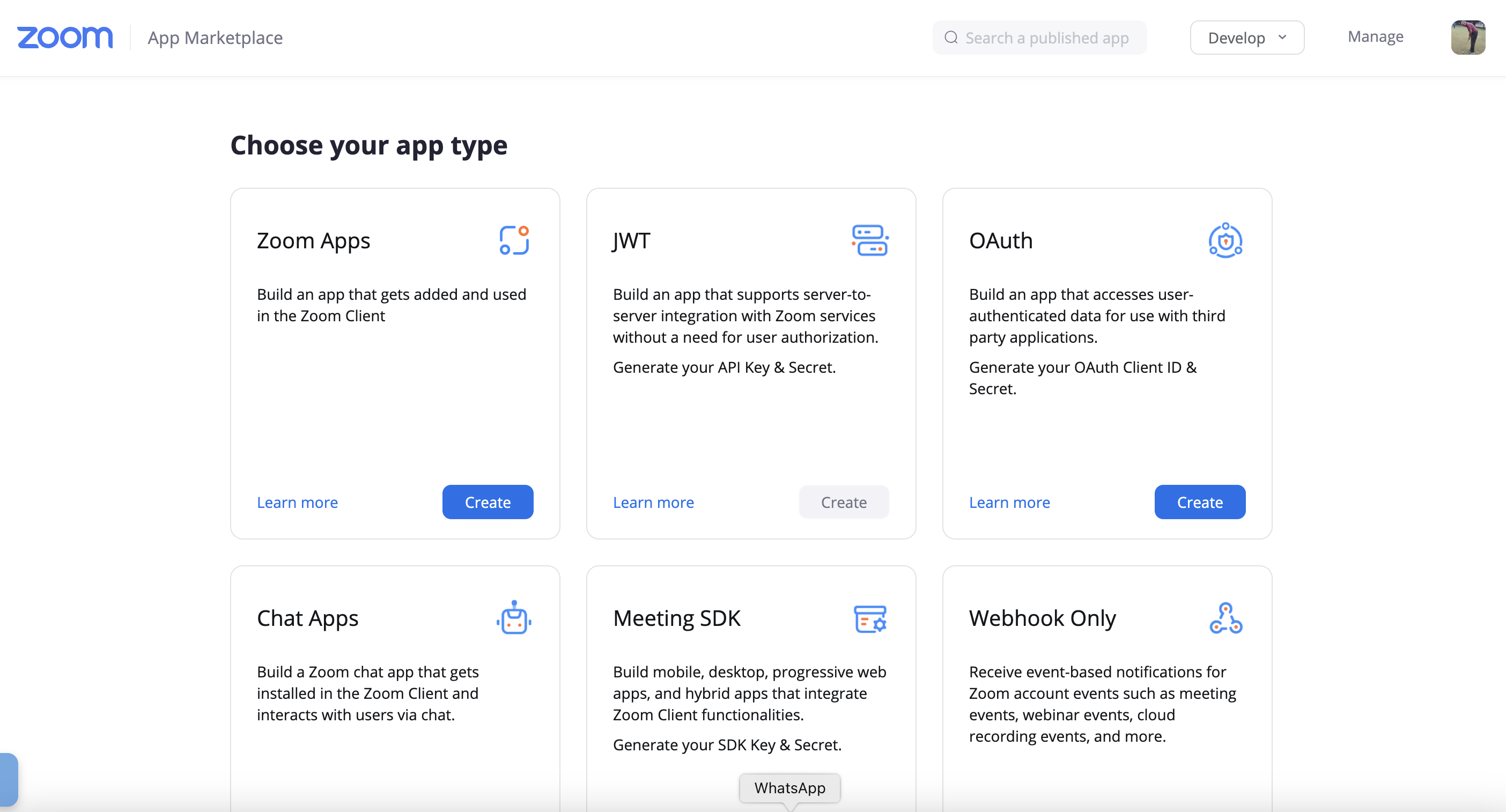Click the Zoom Apps card title
Viewport: 1506px width, 812px height.
pos(313,240)
